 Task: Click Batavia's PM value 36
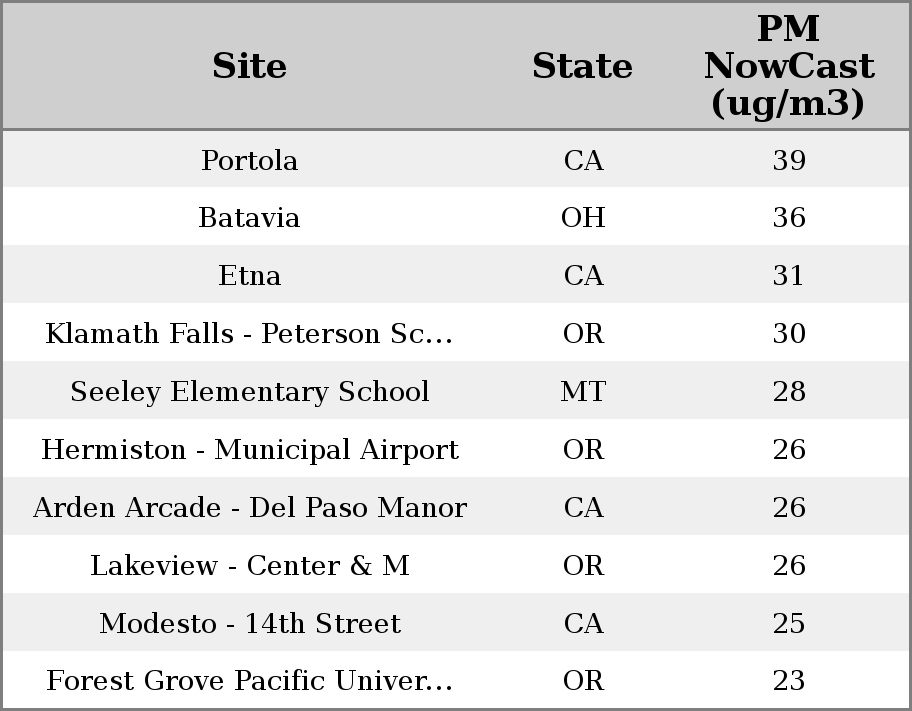click(789, 218)
